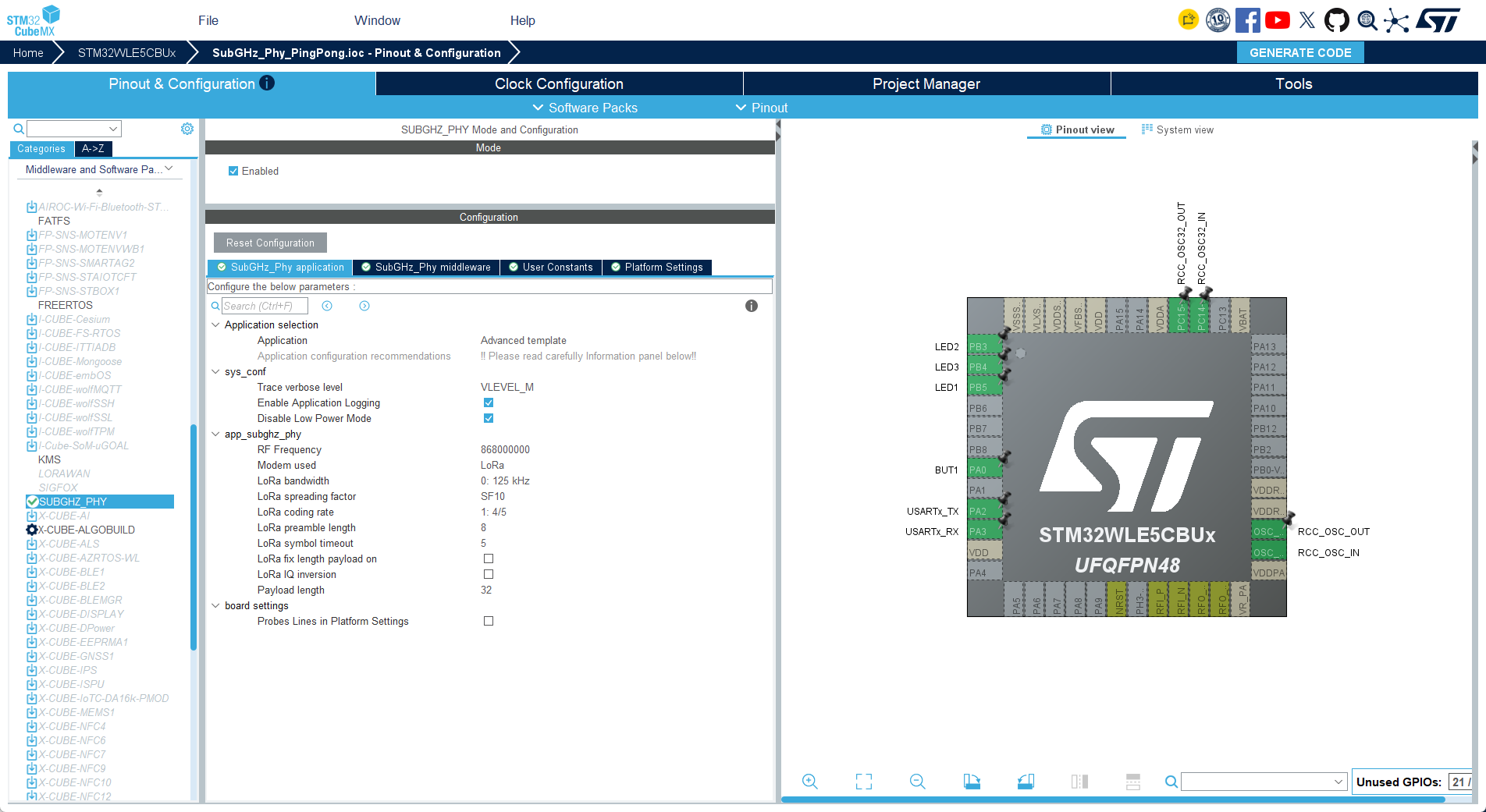Screen dimensions: 1486x812
Task: Expand the Software Packs dropdown
Action: click(x=585, y=108)
